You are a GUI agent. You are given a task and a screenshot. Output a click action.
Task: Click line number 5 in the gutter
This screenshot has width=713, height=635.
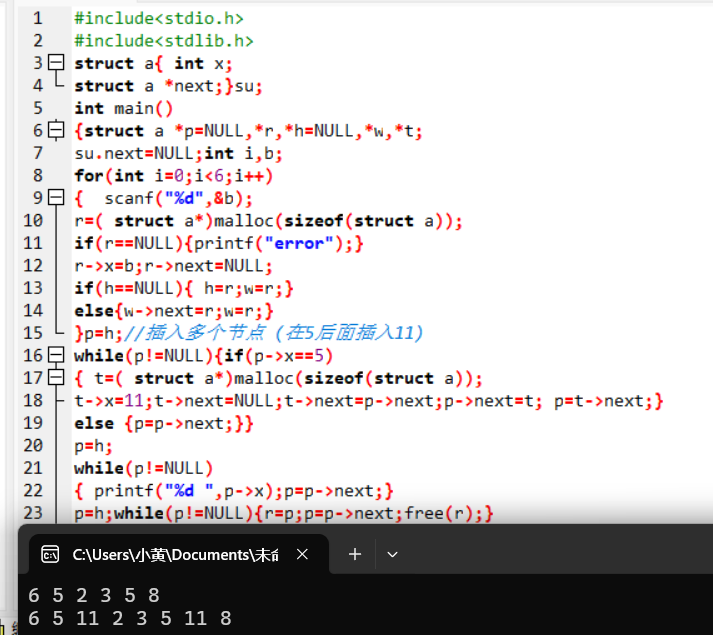pyautogui.click(x=37, y=108)
